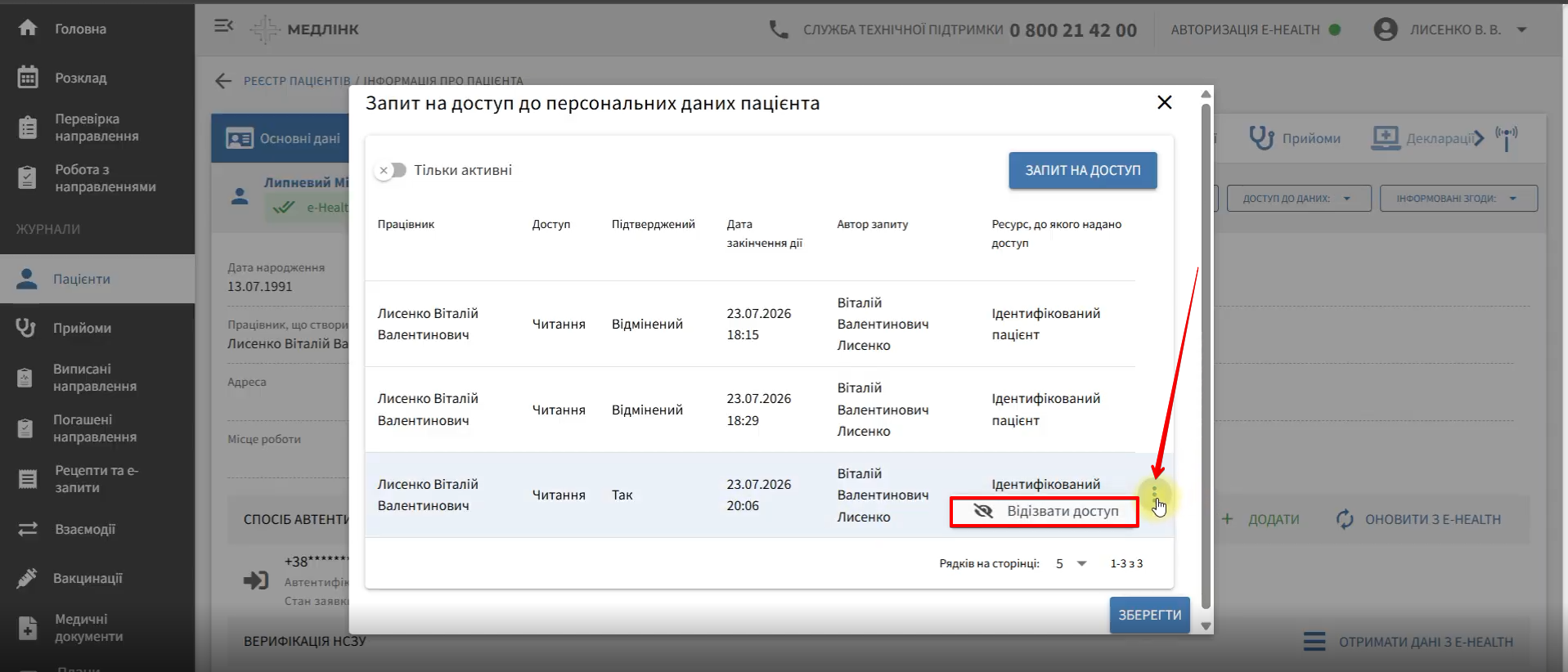Open Розклад calendar icon in sidebar
The height and width of the screenshot is (672, 1568).
[x=28, y=78]
